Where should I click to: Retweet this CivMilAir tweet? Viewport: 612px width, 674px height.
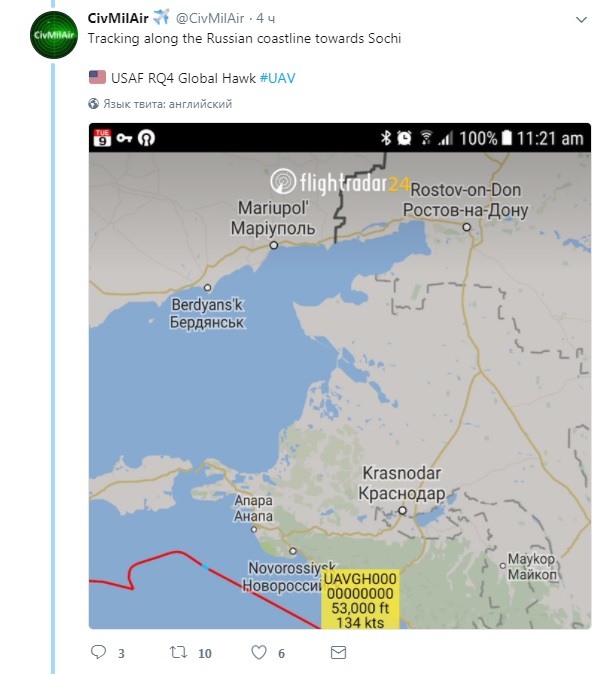coord(178,653)
